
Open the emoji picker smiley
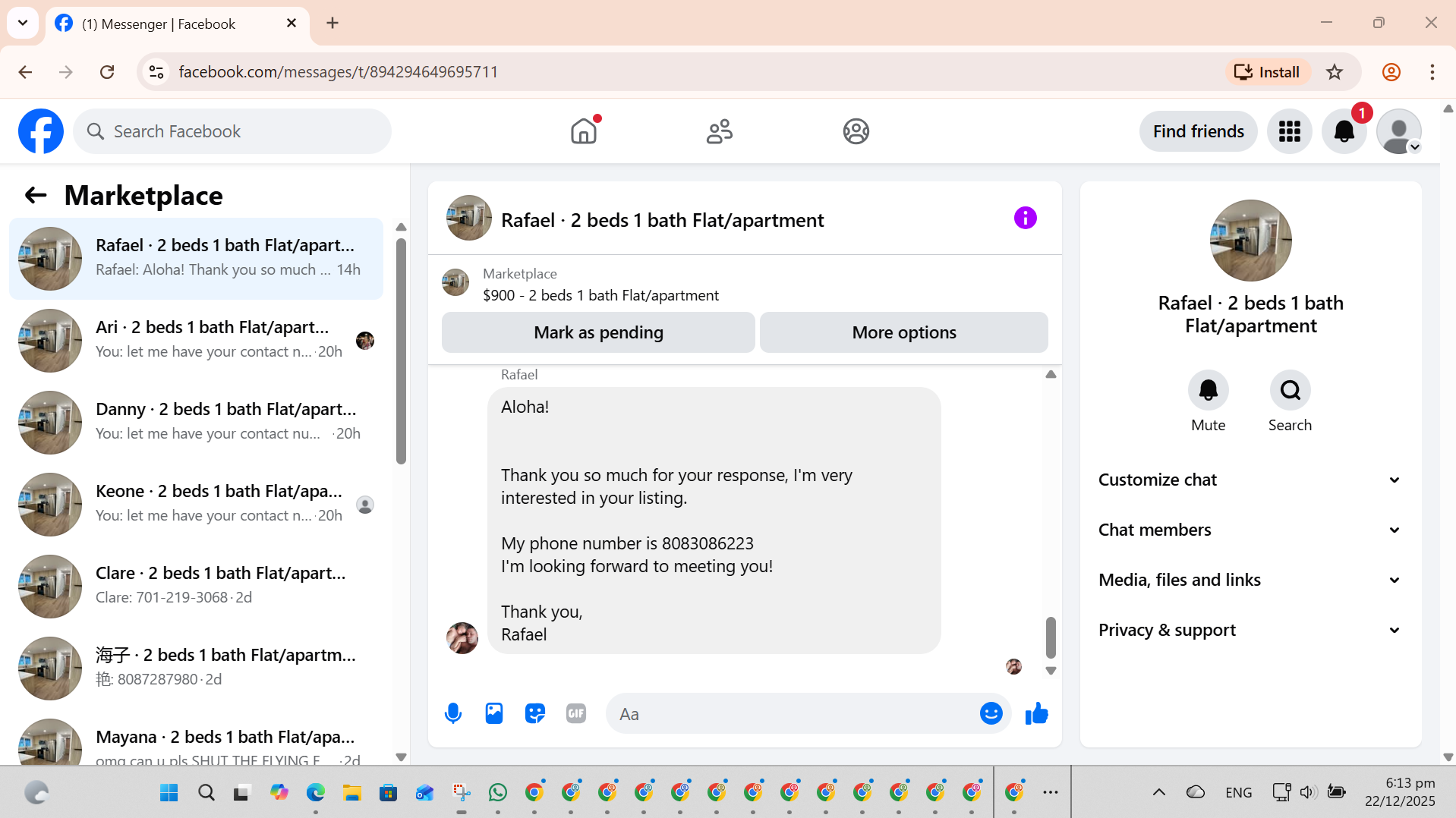point(991,713)
